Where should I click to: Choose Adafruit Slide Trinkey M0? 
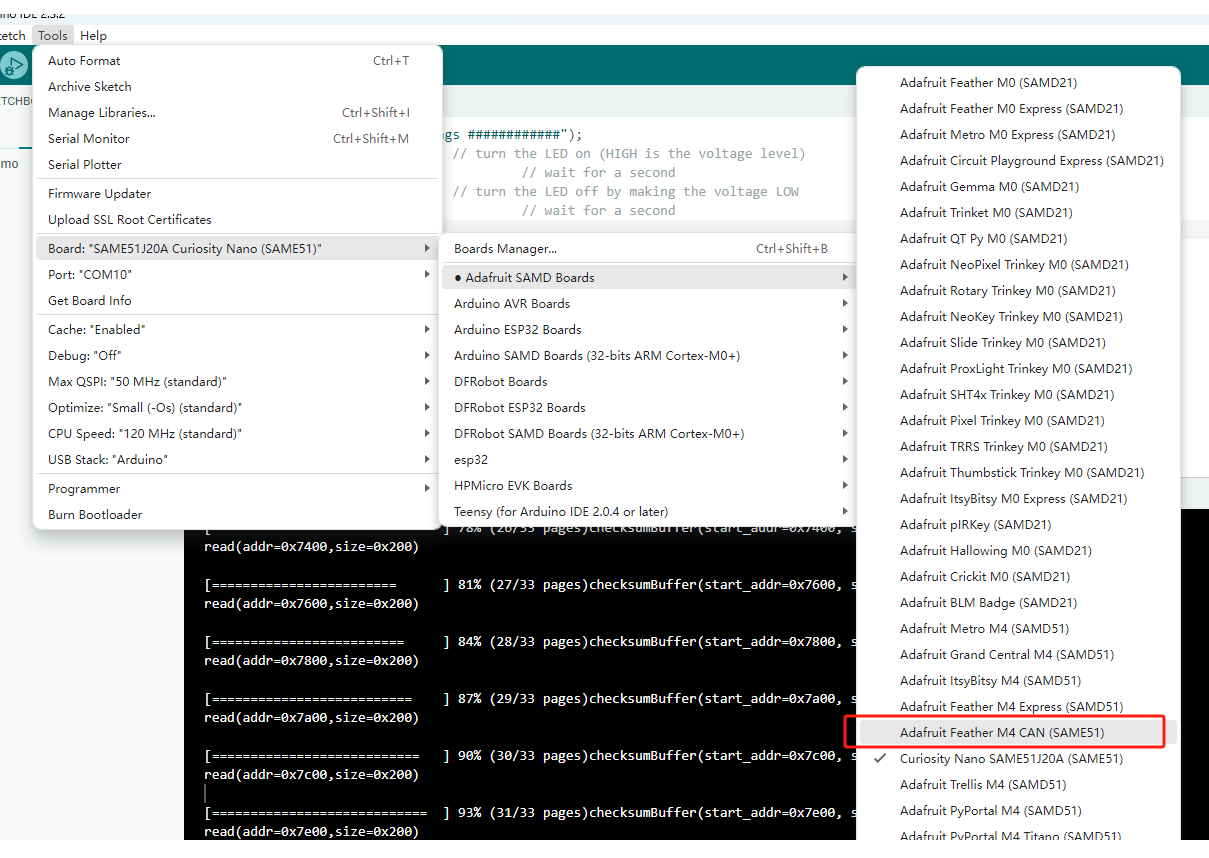(x=1018, y=343)
